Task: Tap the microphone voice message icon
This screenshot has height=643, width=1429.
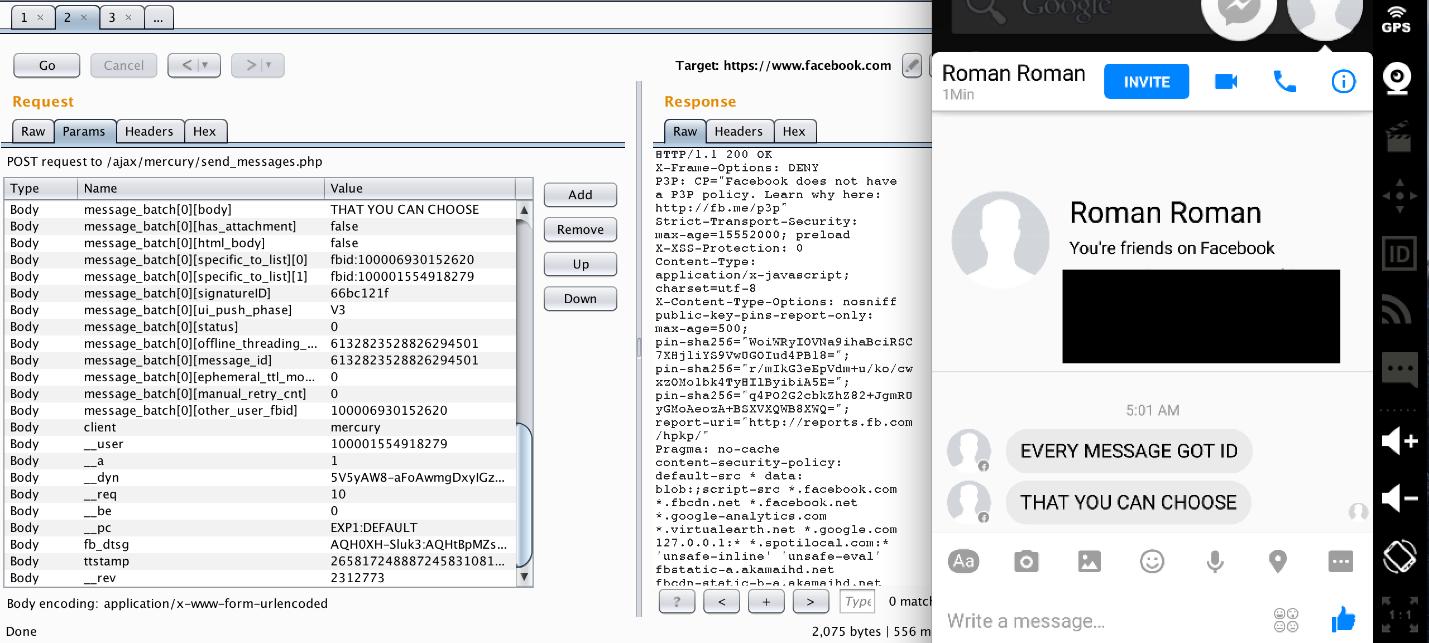Action: coord(1215,562)
